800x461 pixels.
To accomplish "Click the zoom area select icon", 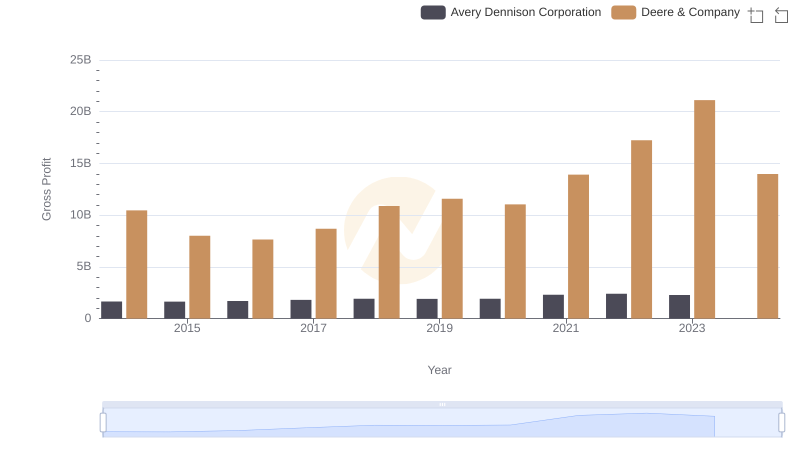I will [x=756, y=15].
